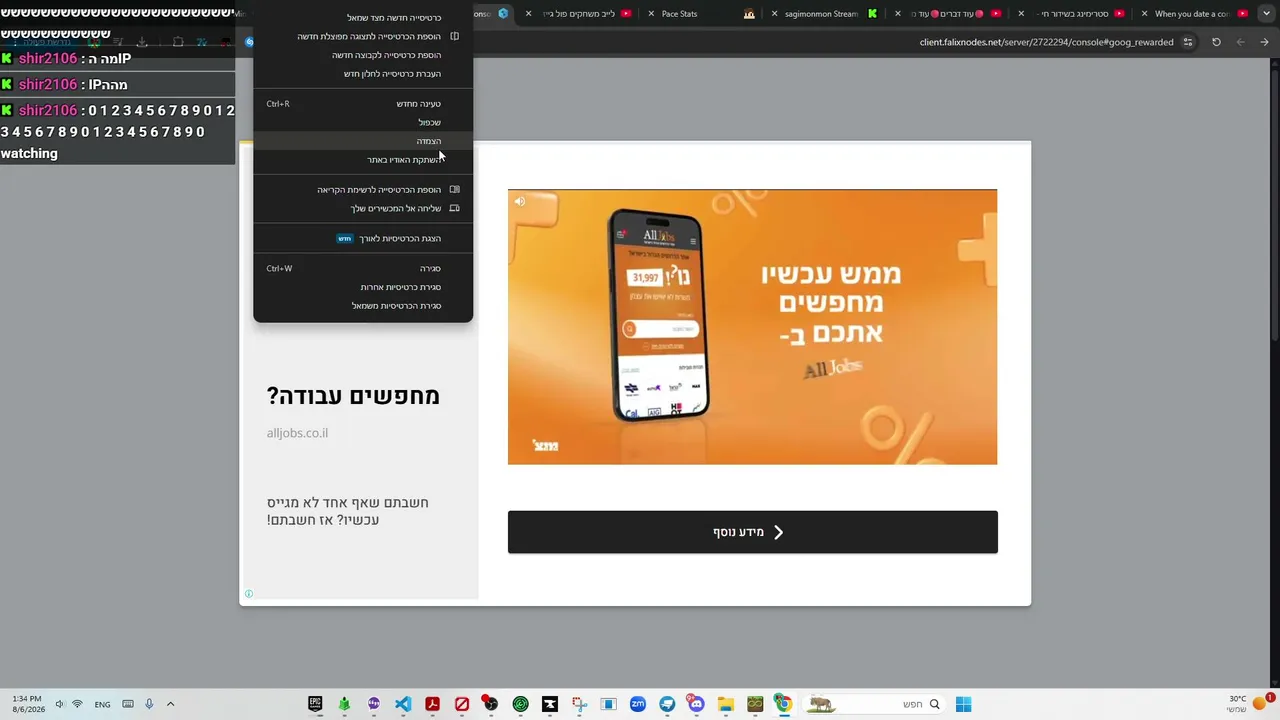Open the 'When you date a co...' YouTube tab
This screenshot has height=720, width=1280.
[x=1191, y=14]
